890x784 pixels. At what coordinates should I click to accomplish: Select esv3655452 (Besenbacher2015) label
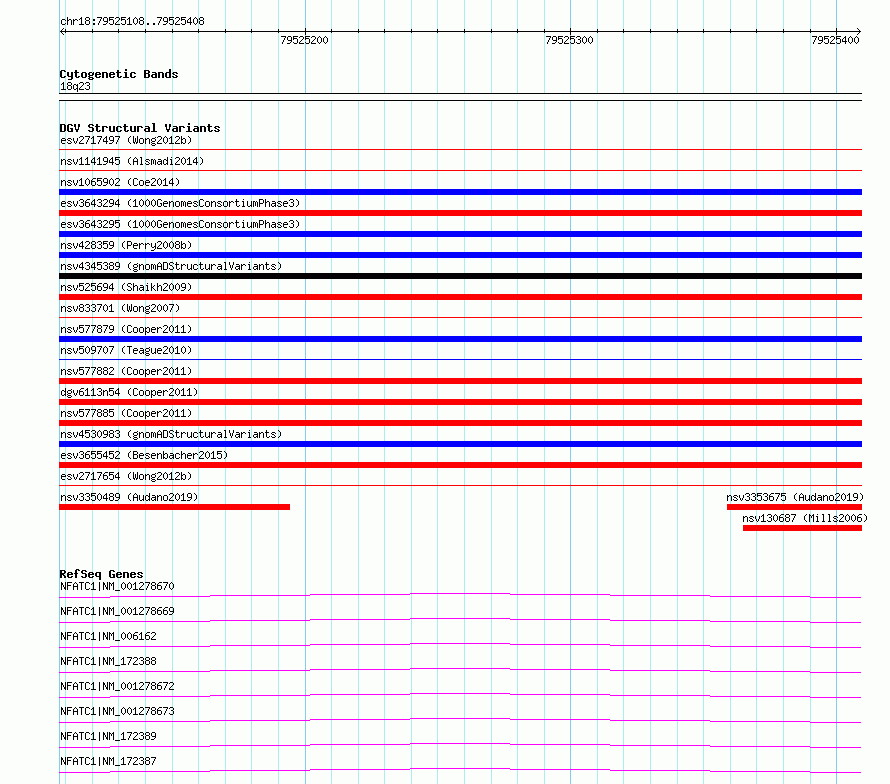pyautogui.click(x=144, y=455)
